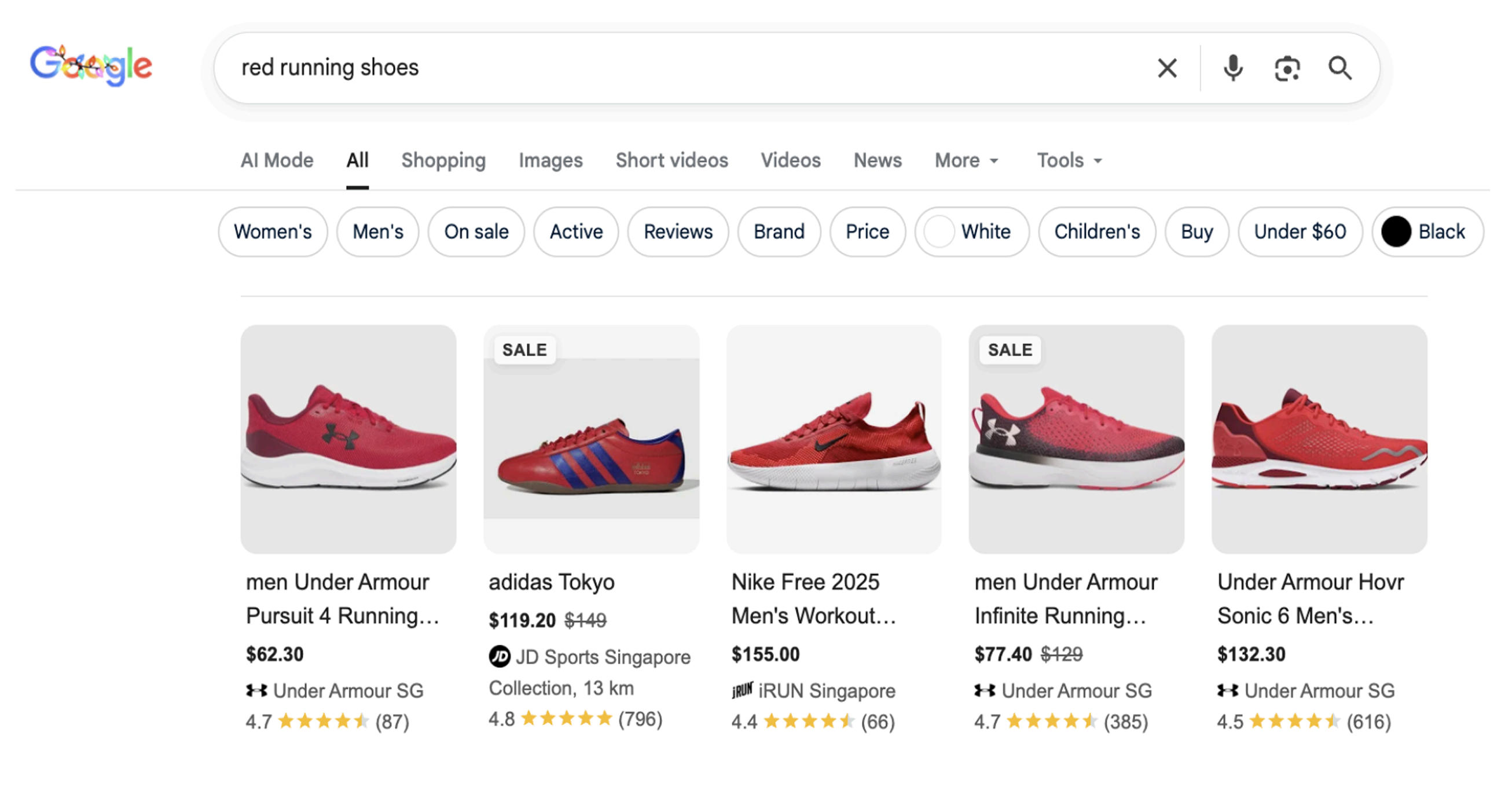Open Nike Free 2025 Men's Workout listing
Viewport: 1512px width, 798px height.
pyautogui.click(x=813, y=598)
